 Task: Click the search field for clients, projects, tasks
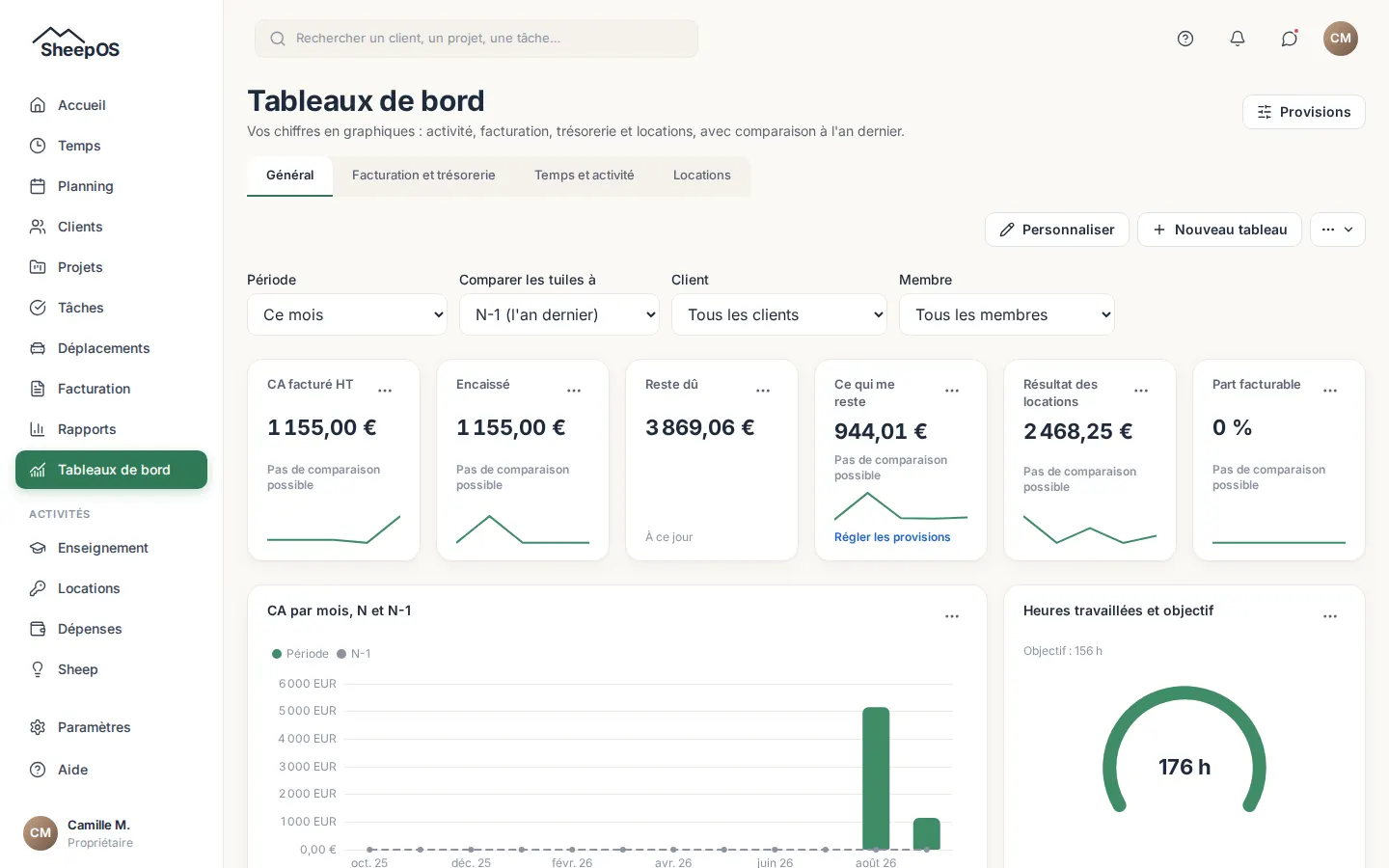tap(477, 39)
